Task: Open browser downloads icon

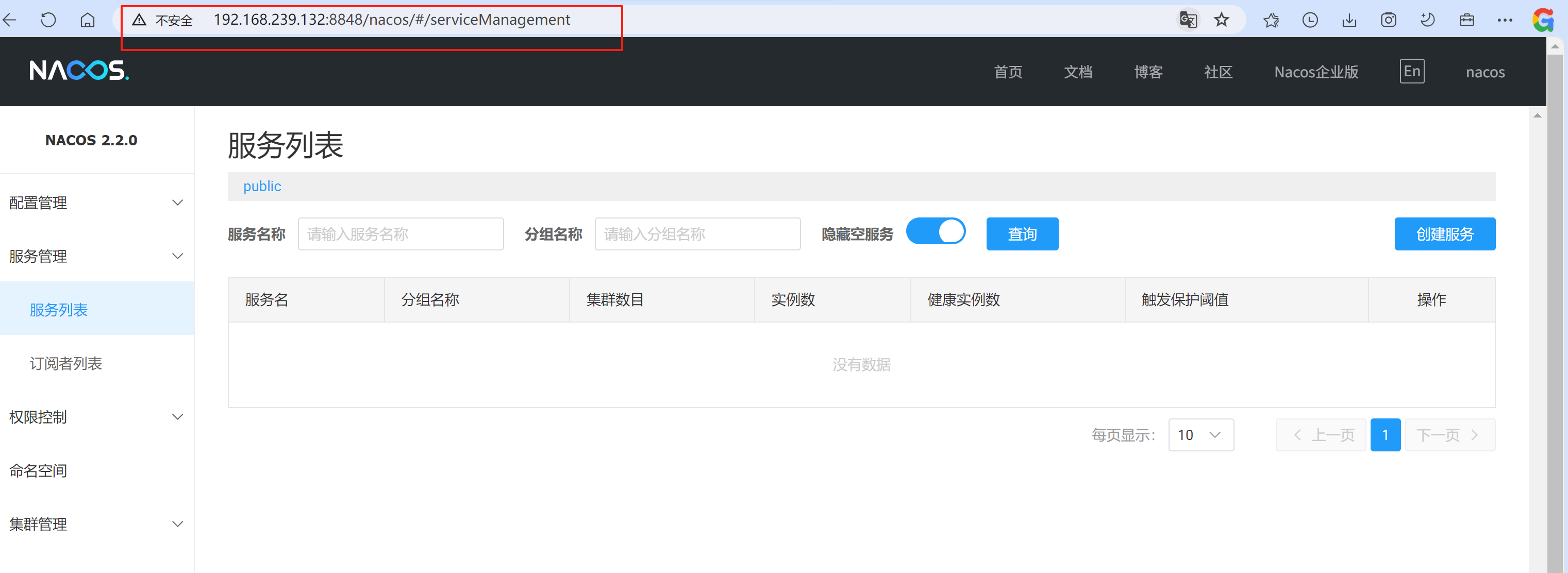Action: point(1349,20)
